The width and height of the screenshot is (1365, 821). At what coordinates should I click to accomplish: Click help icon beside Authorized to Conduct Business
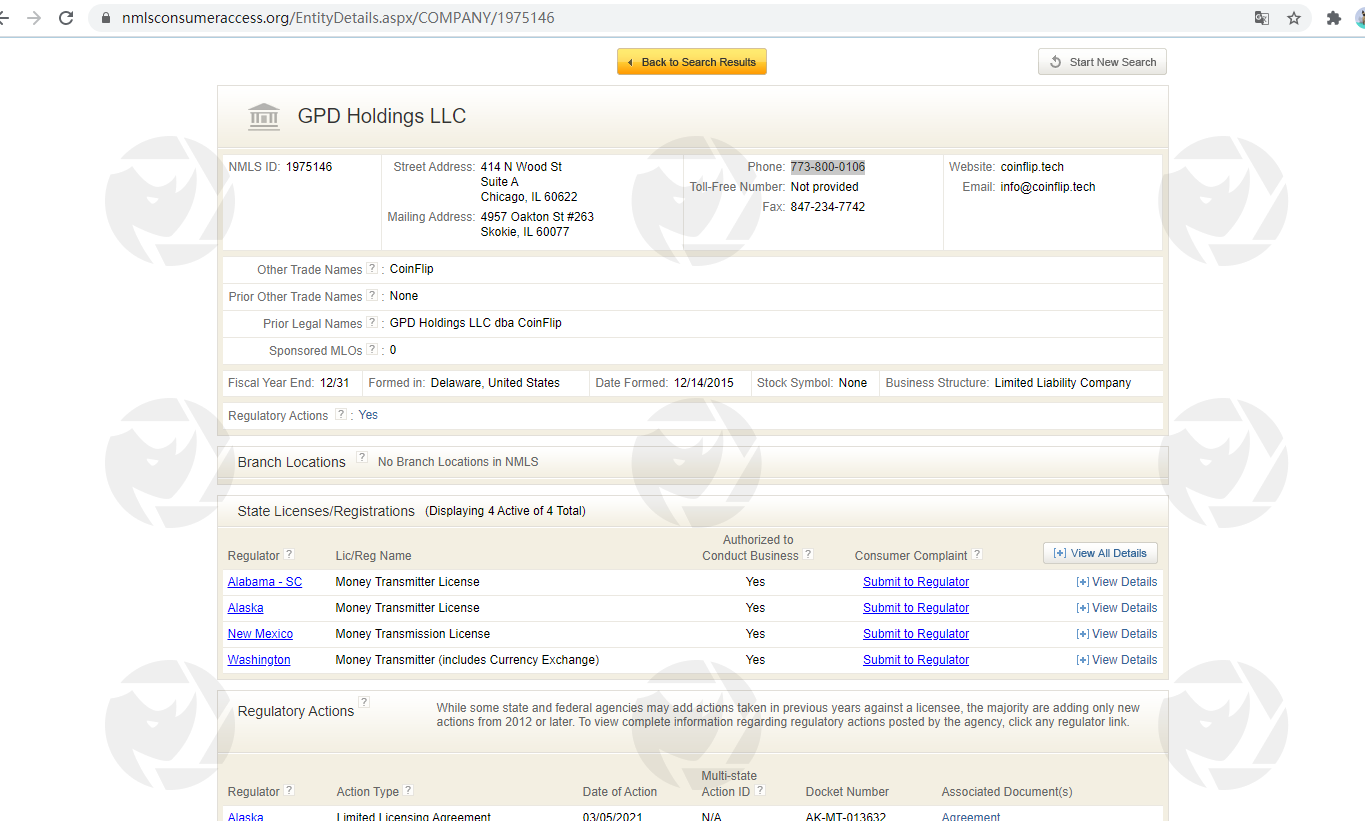click(x=808, y=555)
